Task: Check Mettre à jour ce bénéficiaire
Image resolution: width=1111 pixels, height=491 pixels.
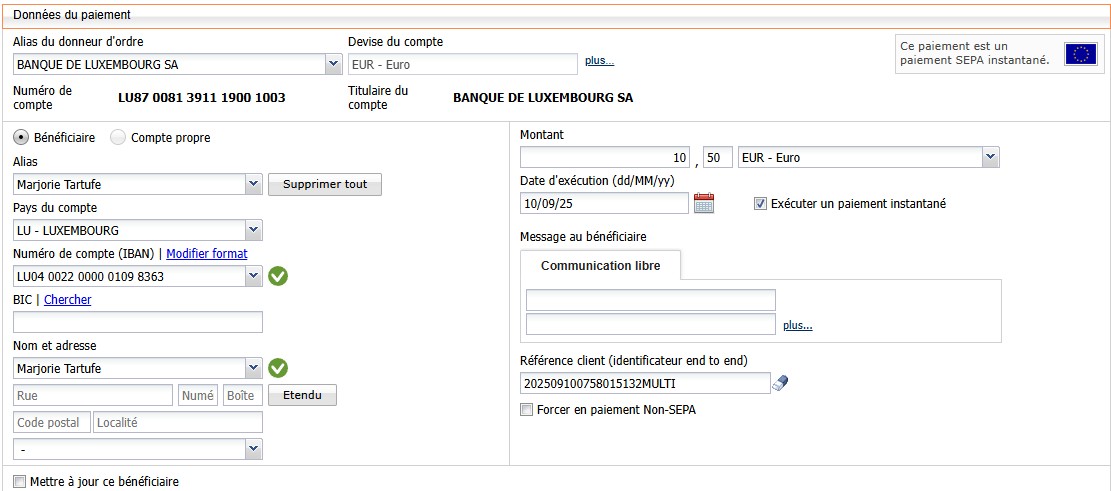Action: (x=20, y=482)
